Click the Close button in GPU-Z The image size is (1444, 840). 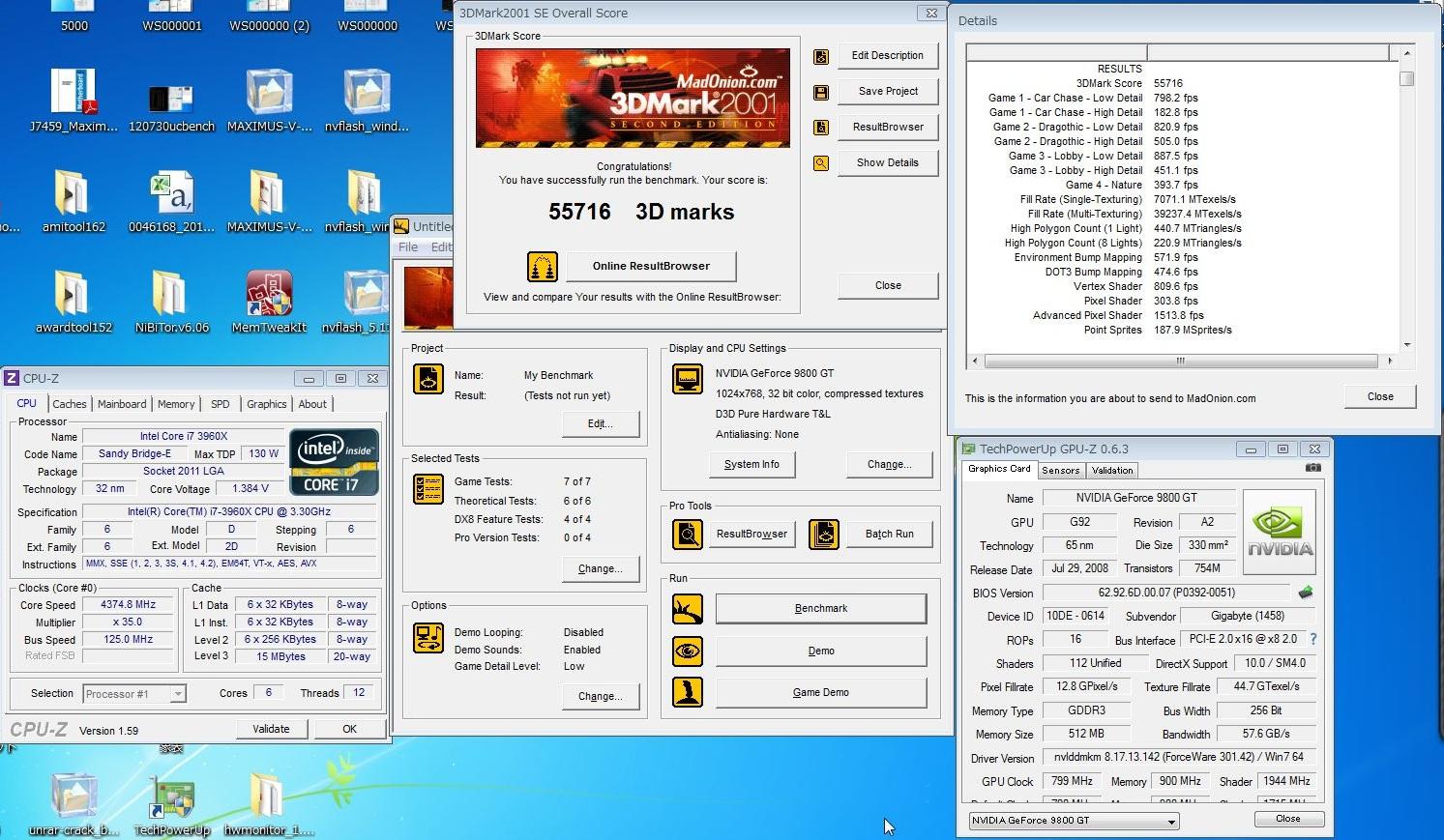click(x=1288, y=819)
